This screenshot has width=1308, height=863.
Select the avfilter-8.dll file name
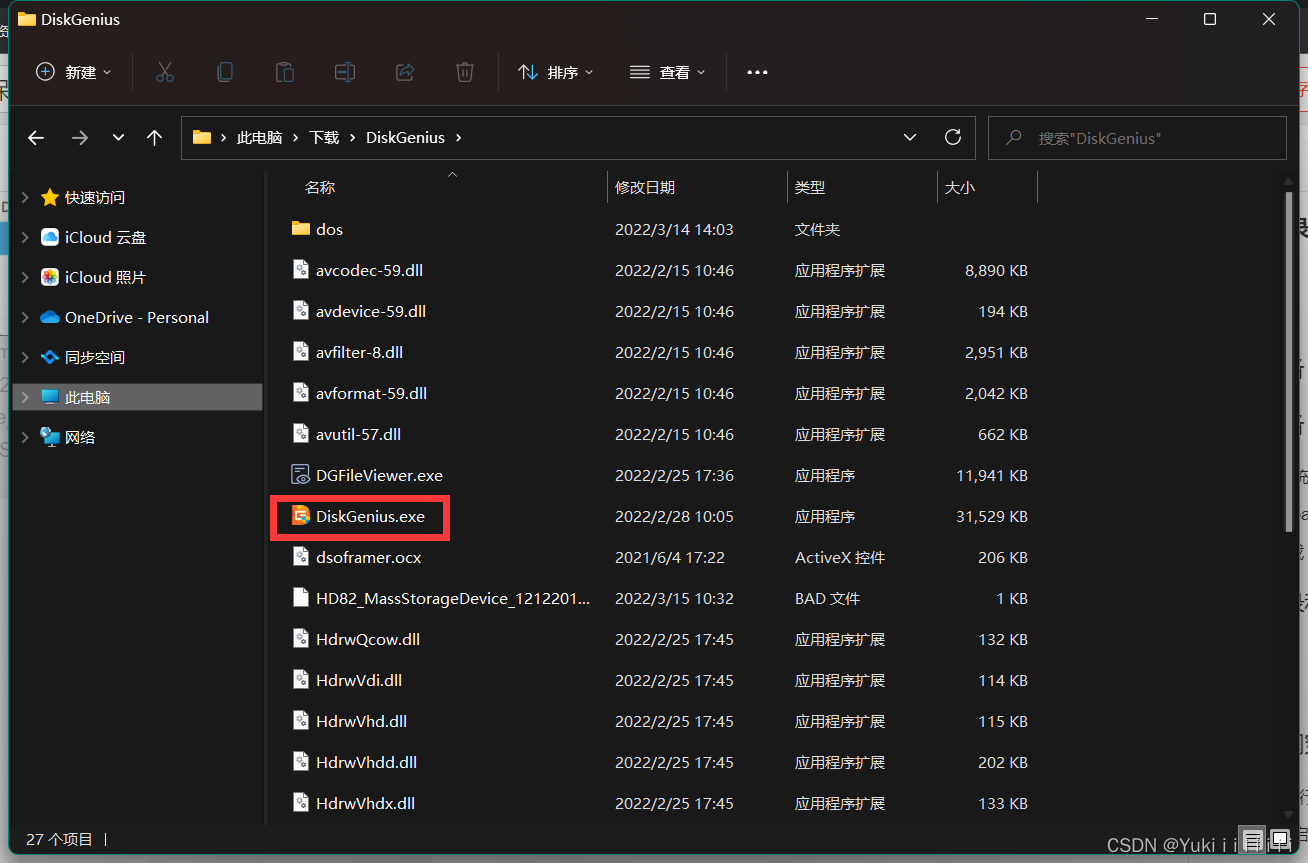coord(360,352)
